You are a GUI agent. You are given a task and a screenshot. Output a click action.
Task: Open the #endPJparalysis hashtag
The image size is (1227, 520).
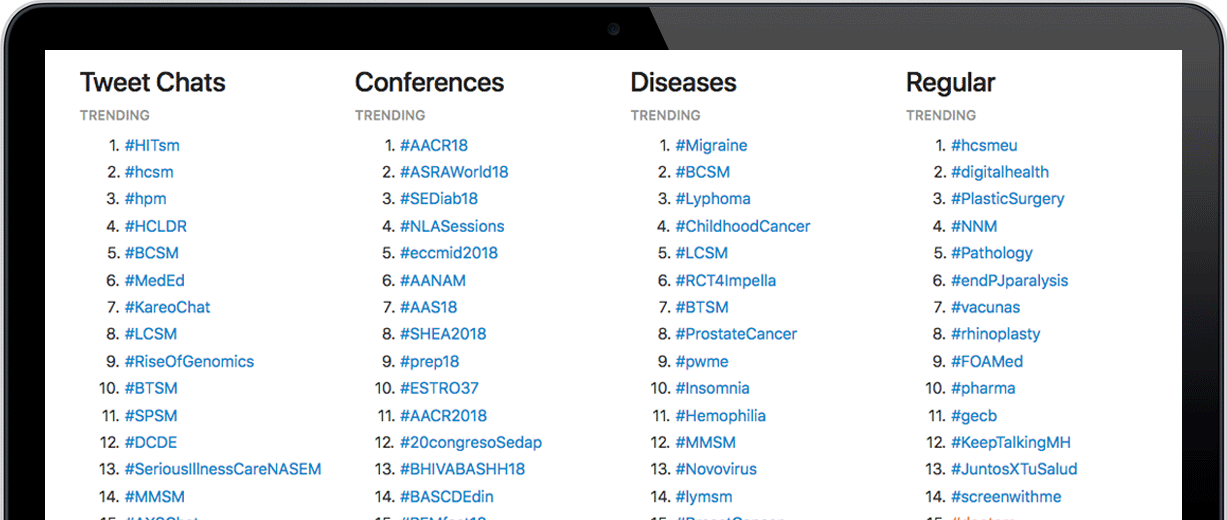1010,280
